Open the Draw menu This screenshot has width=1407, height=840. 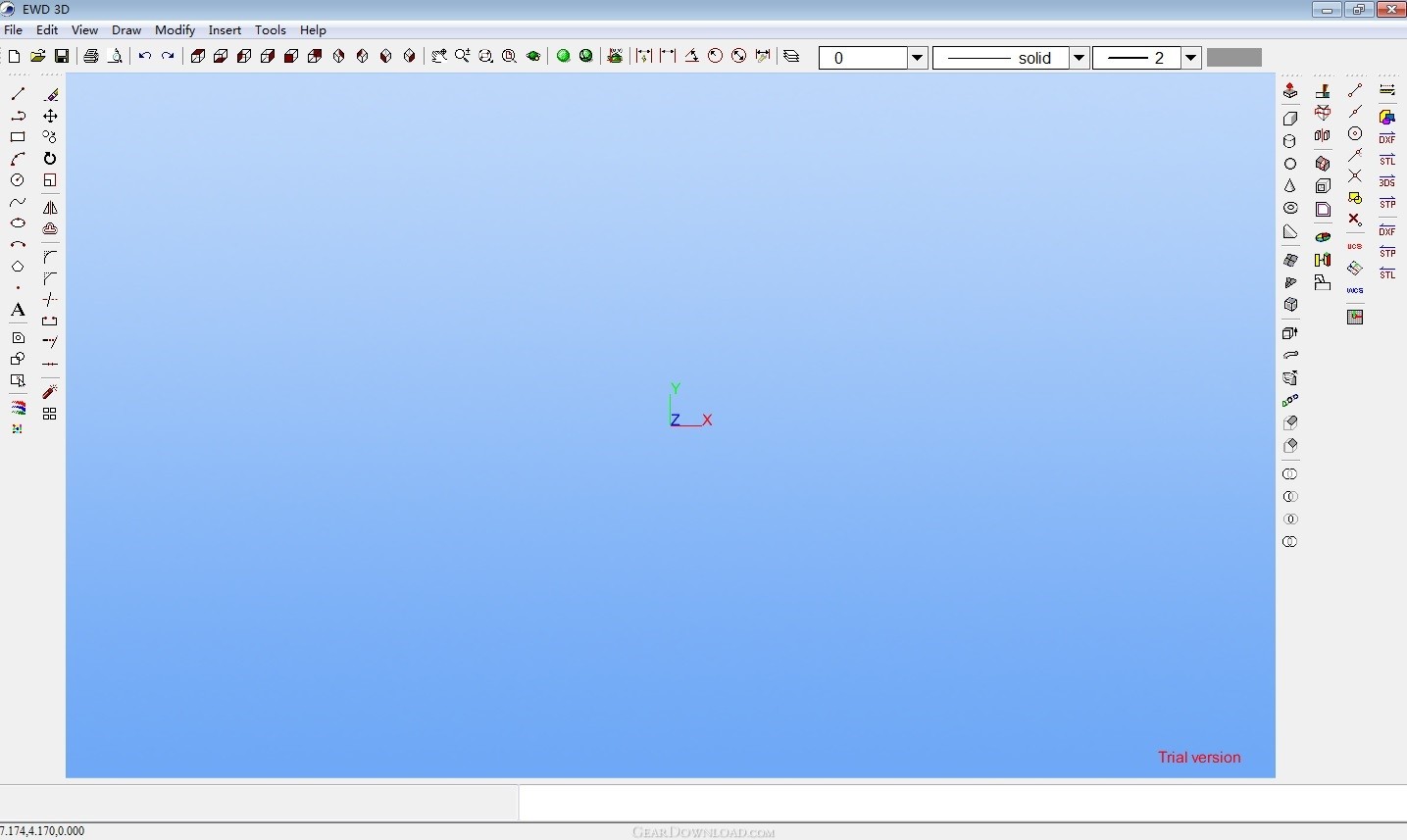126,30
